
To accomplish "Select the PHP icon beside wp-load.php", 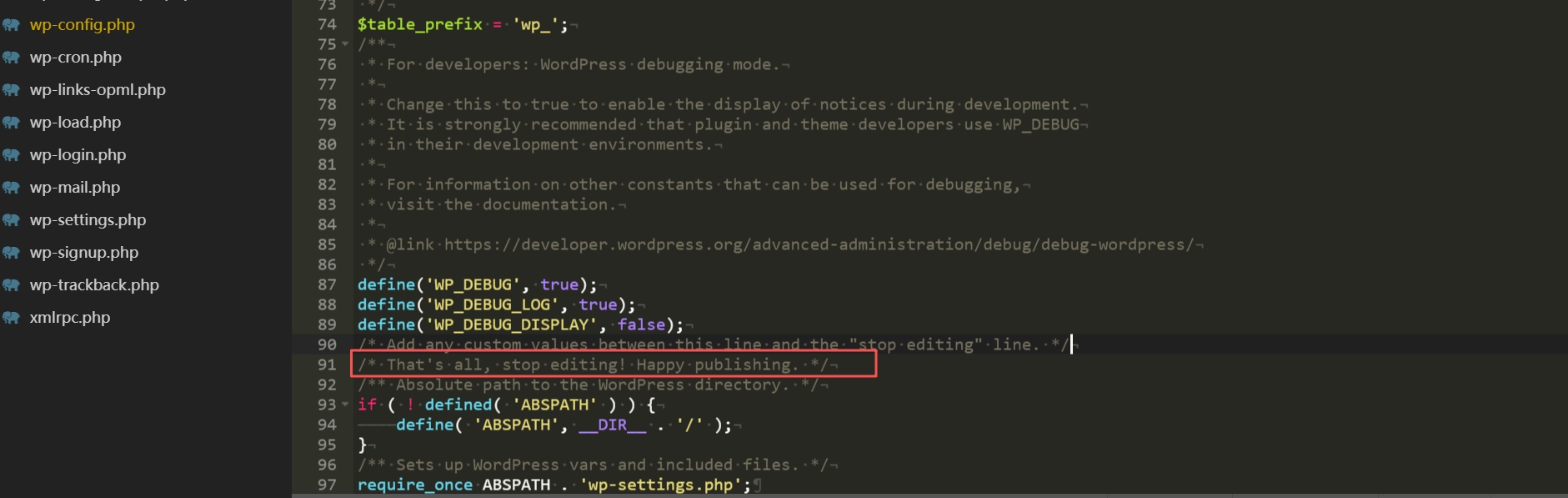I will pyautogui.click(x=11, y=123).
